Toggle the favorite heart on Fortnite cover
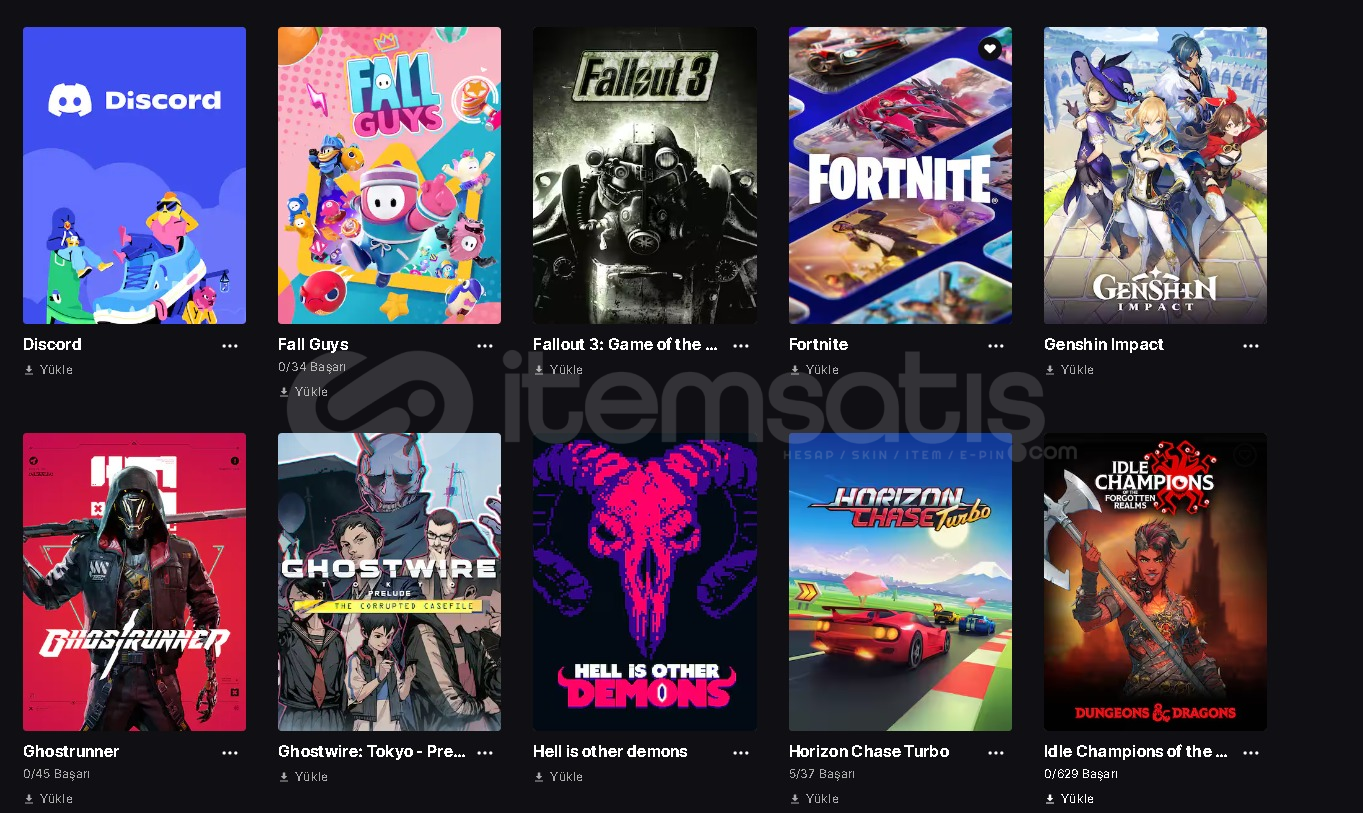This screenshot has height=813, width=1363. [990, 48]
